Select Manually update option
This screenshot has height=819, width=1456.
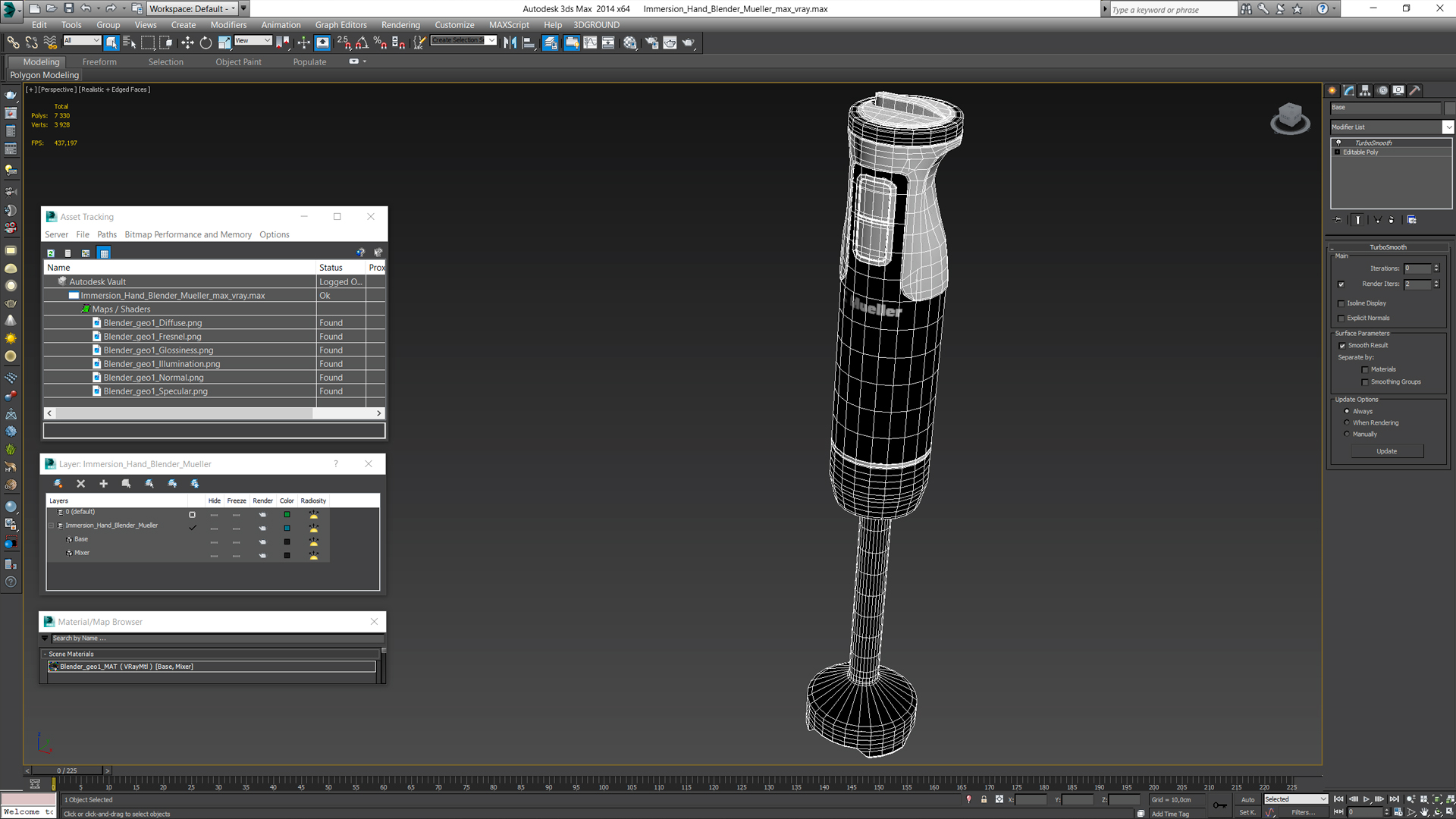pos(1347,435)
